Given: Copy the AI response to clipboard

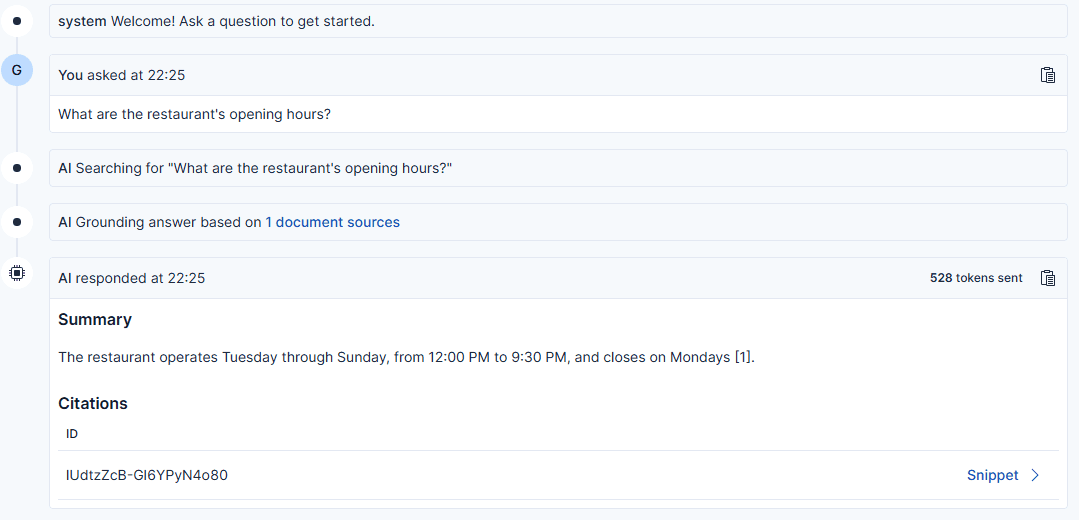Looking at the screenshot, I should point(1047,278).
